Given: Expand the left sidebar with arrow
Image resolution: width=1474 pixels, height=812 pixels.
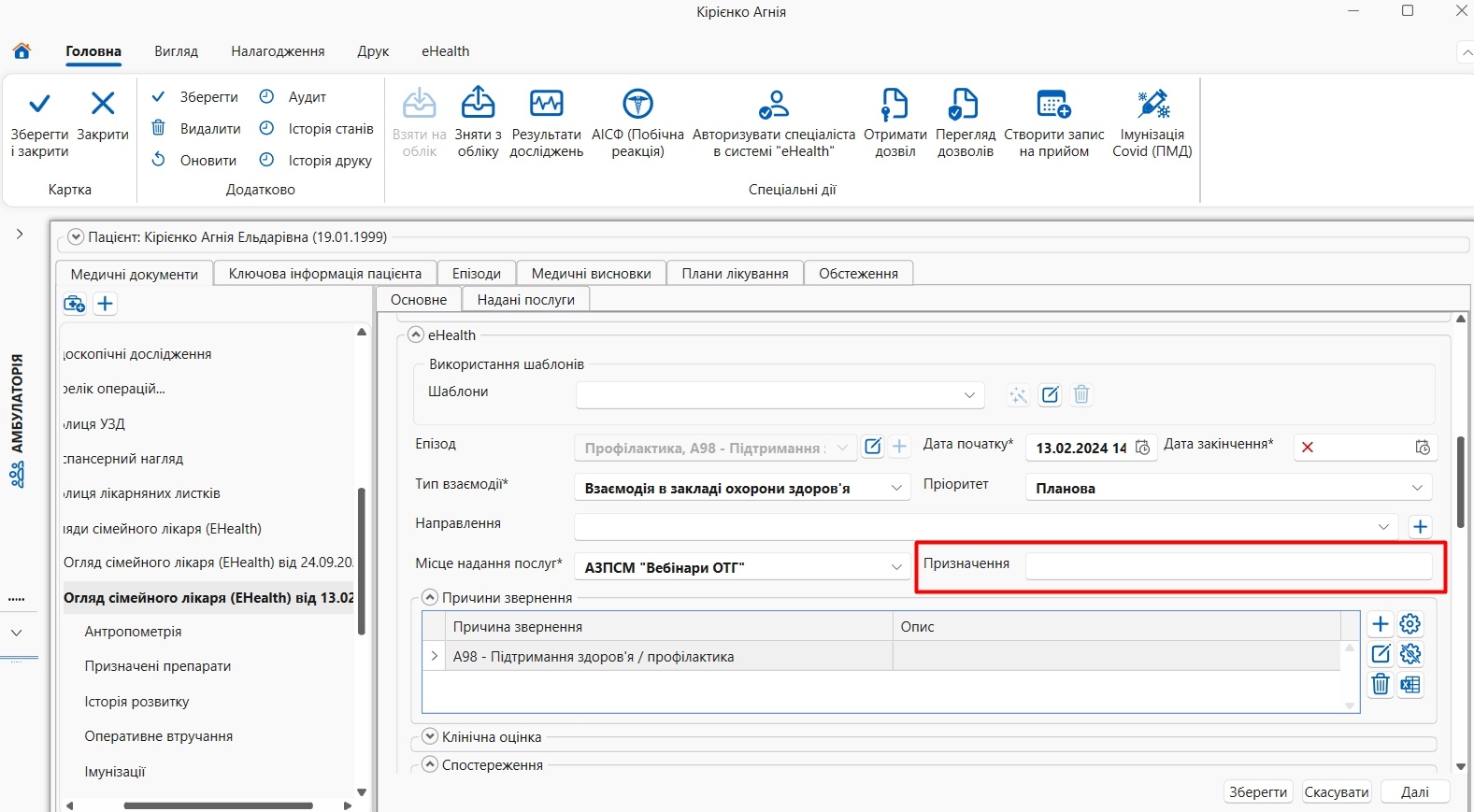Looking at the screenshot, I should pyautogui.click(x=20, y=234).
